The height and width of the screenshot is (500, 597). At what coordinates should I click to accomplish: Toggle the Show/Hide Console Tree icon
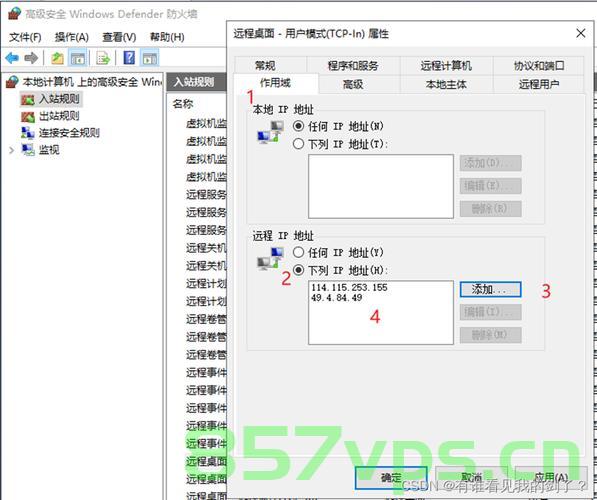78,58
